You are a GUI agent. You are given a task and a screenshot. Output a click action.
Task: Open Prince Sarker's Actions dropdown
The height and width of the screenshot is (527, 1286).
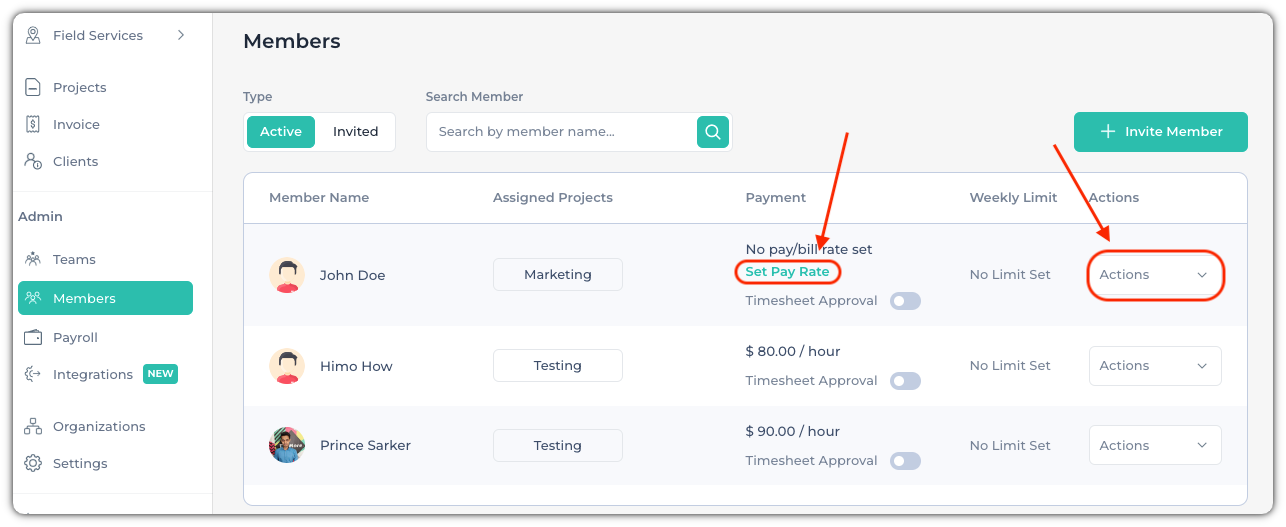coord(1155,446)
